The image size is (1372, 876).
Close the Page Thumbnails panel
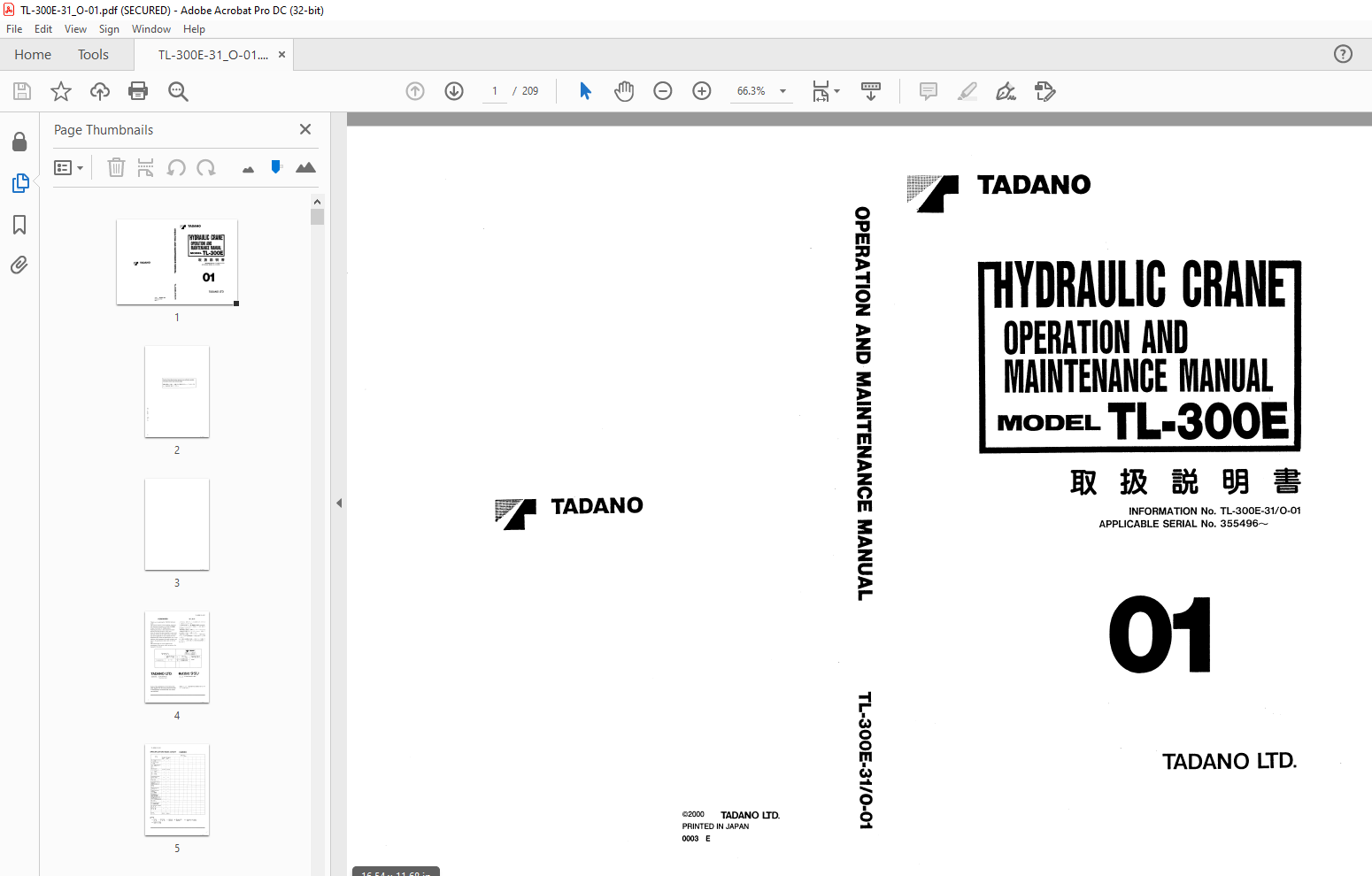click(305, 129)
